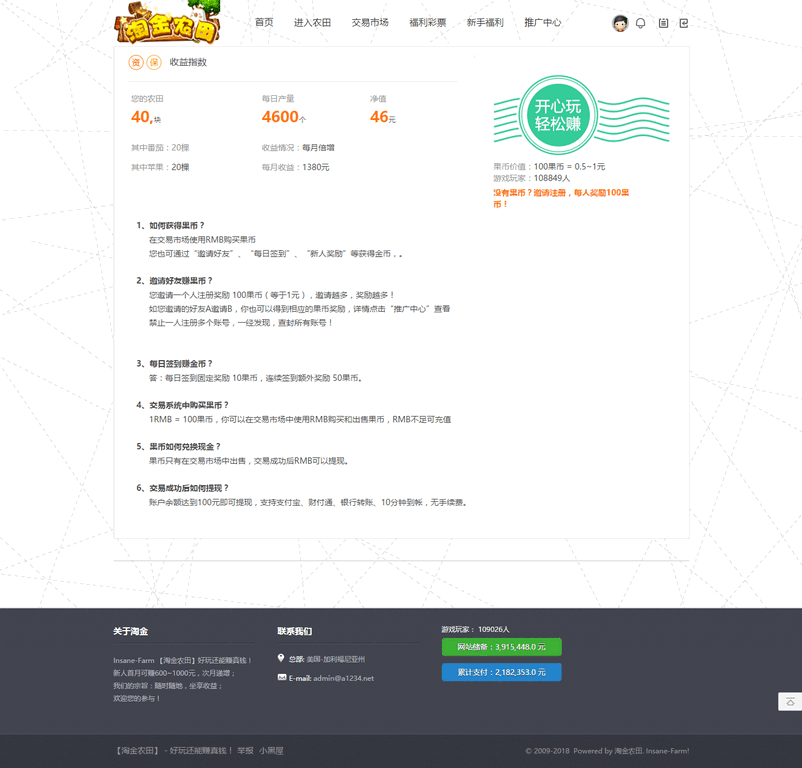Screen dimensions: 802x768
Task: Navigate to 交易市场
Action: click(370, 22)
